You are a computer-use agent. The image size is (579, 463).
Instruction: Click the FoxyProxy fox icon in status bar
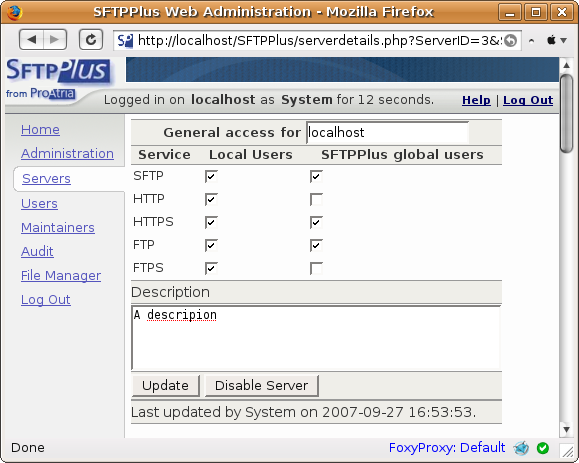click(x=521, y=448)
